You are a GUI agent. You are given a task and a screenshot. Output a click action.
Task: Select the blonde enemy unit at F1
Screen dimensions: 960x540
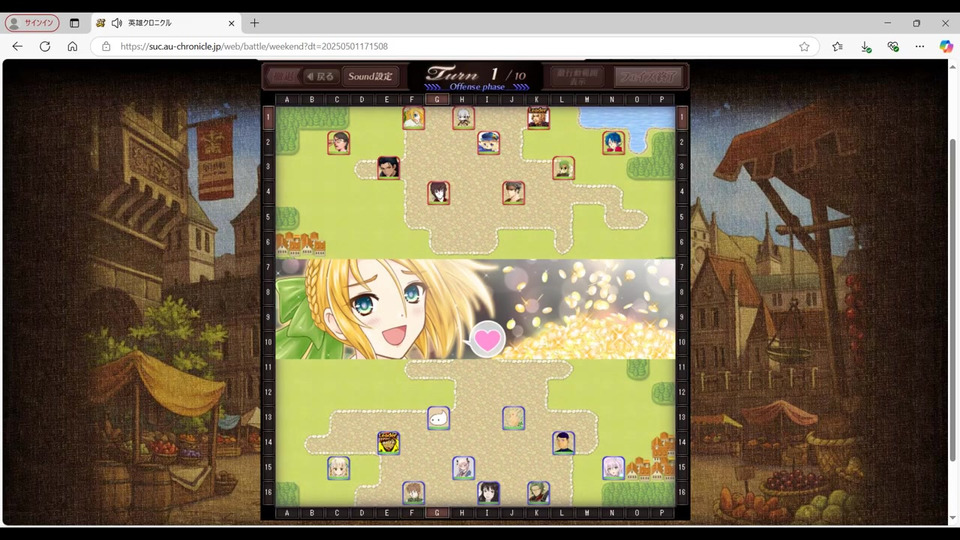(413, 118)
